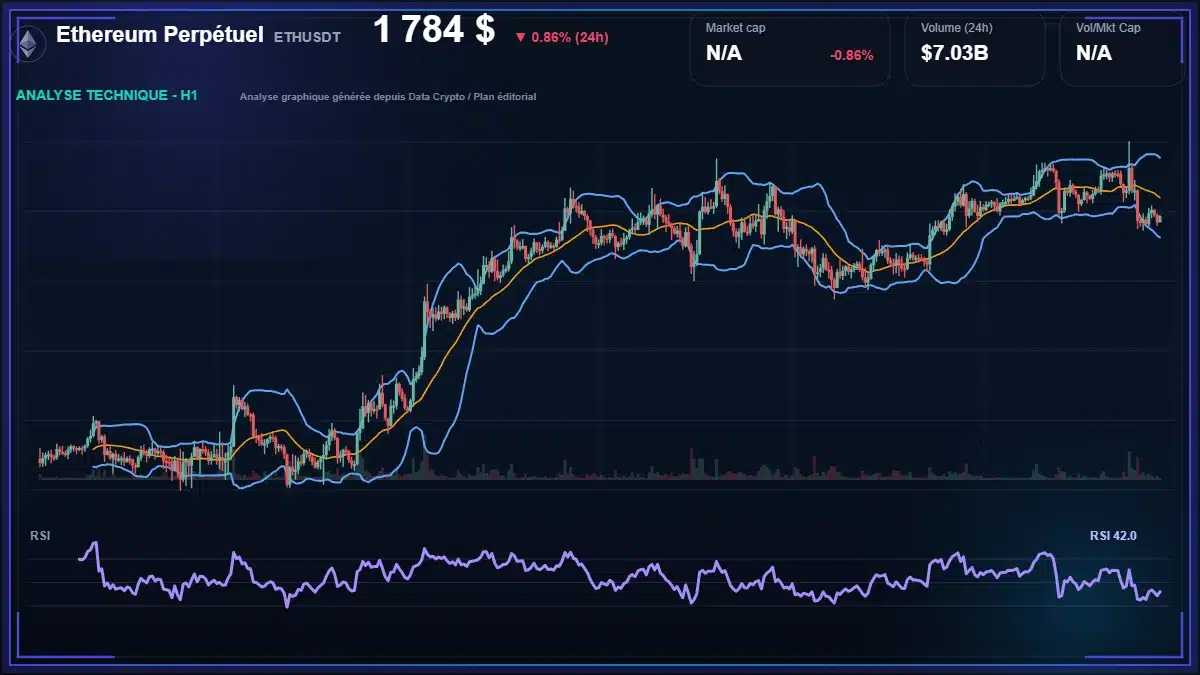Open the Market cap card
The image size is (1200, 675).
pyautogui.click(x=790, y=48)
